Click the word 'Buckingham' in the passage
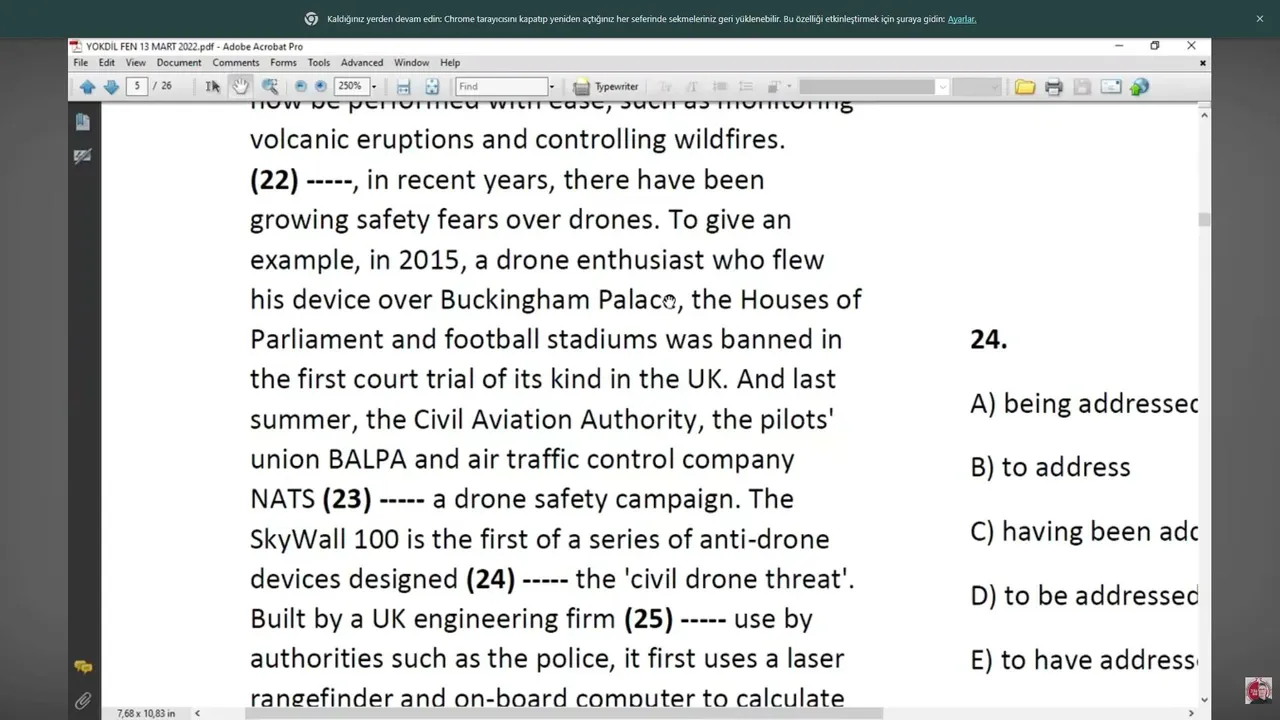Screen dimensions: 1280x720 (515, 300)
